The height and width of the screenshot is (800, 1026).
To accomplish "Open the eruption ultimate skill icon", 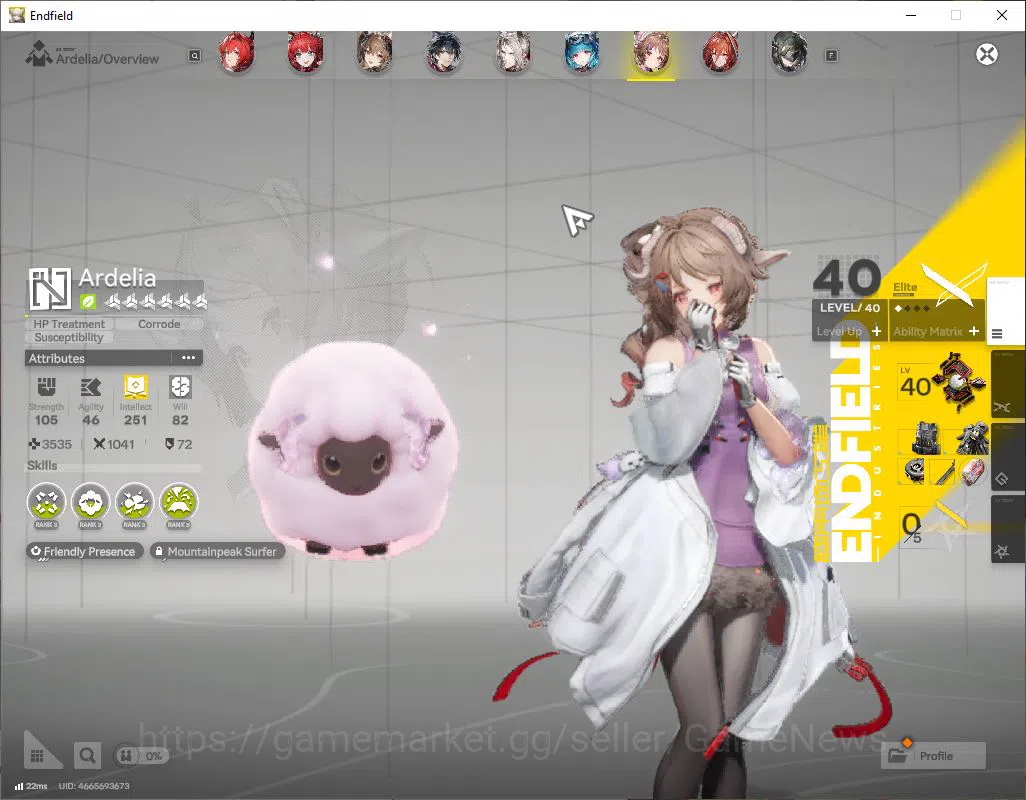I will coord(179,502).
